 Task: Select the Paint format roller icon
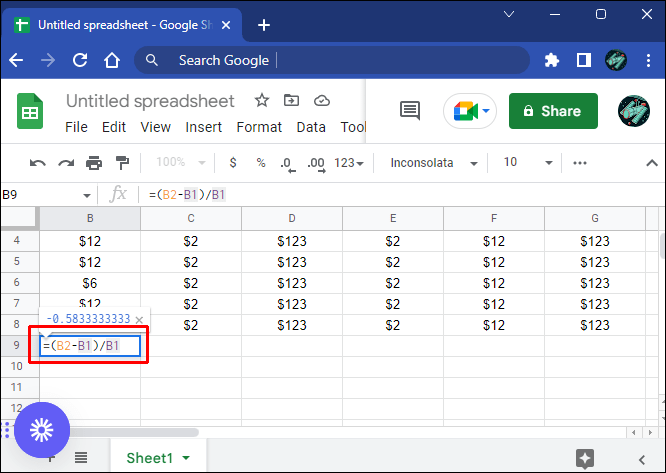[x=122, y=163]
